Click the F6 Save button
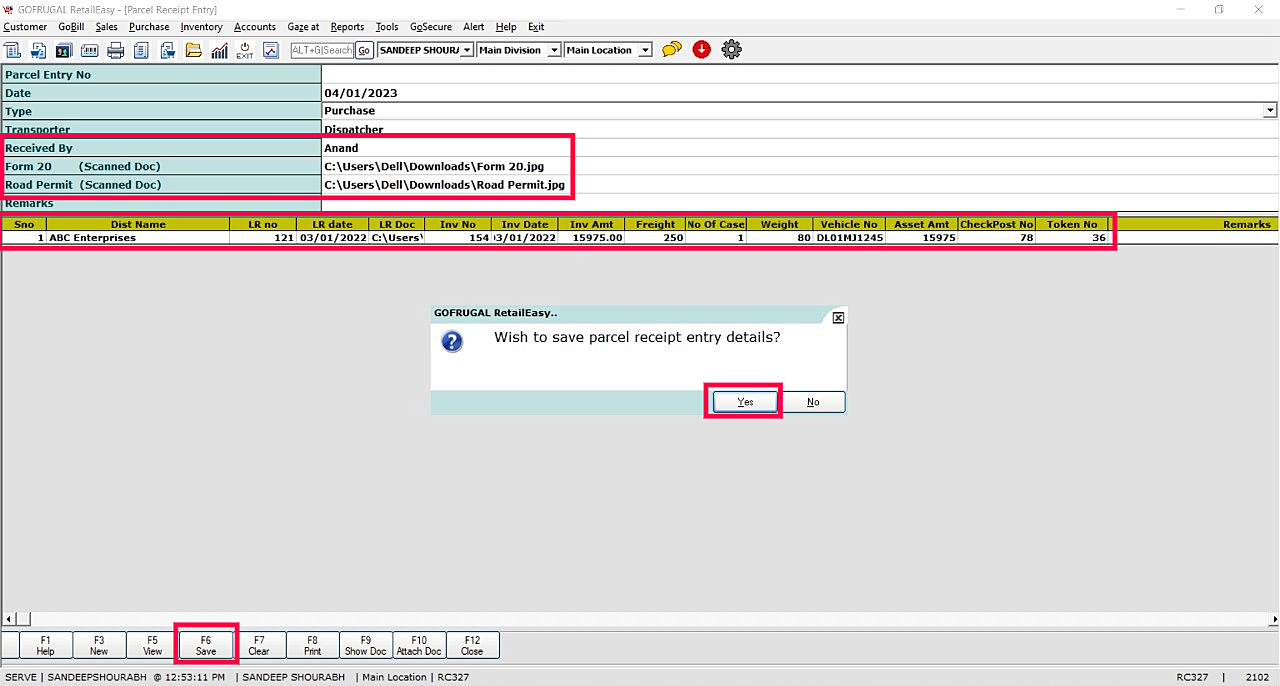The width and height of the screenshot is (1280, 686). point(206,645)
